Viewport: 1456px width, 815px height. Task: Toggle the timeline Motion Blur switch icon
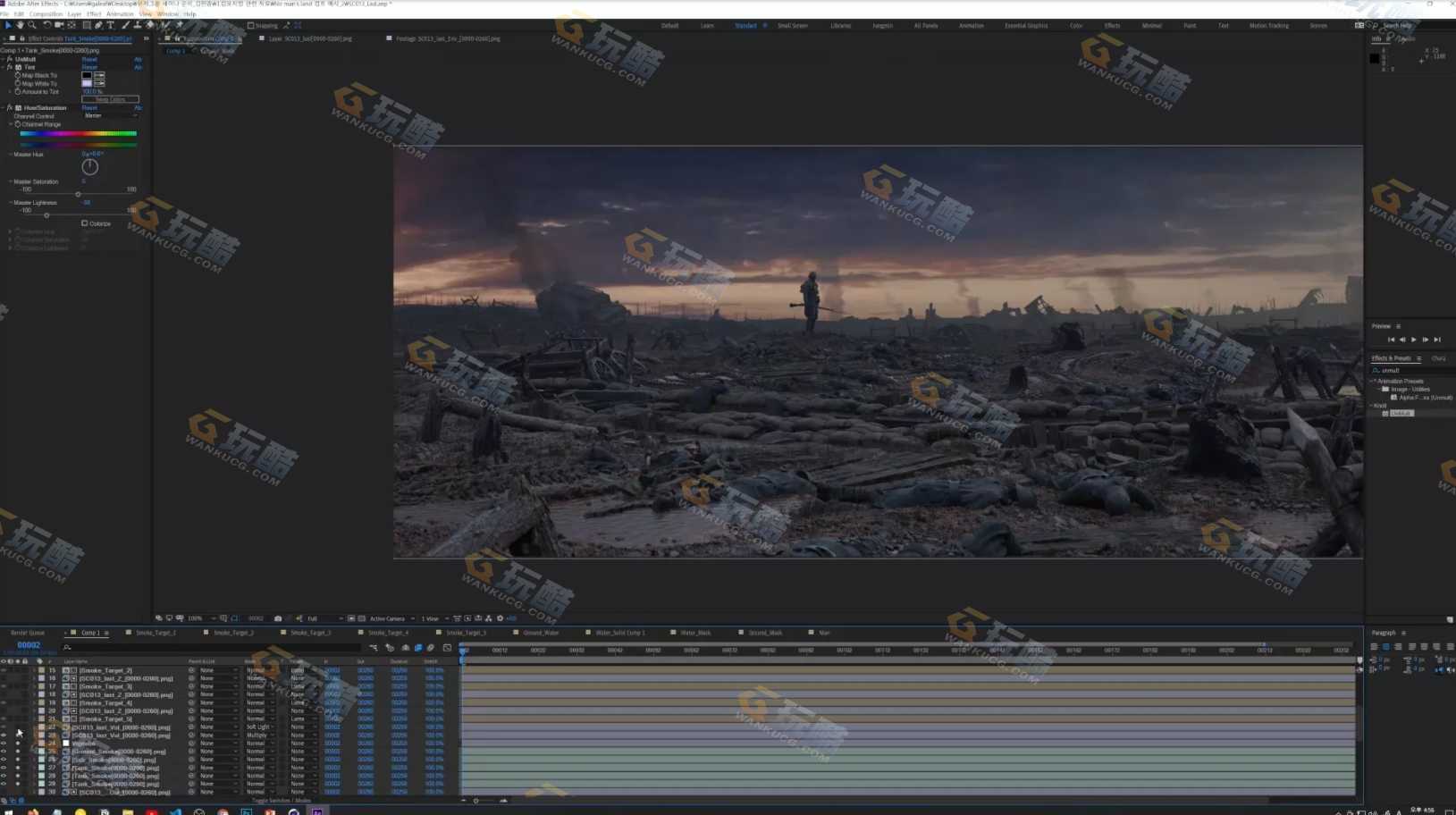(x=431, y=648)
